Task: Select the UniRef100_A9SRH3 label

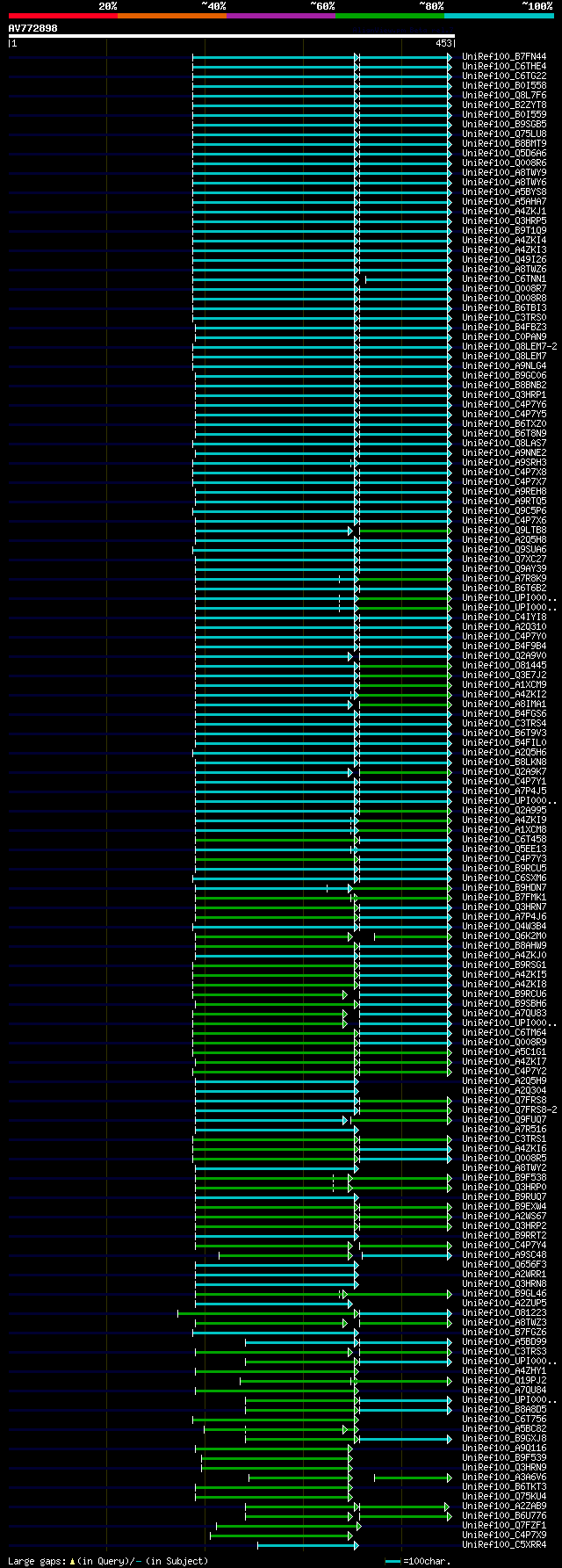Action: click(x=504, y=462)
